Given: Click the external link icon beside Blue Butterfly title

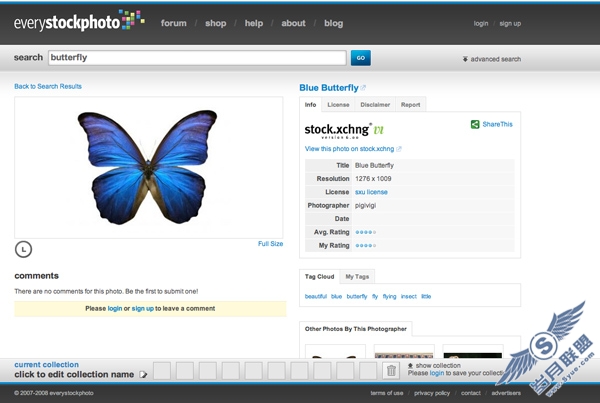Looking at the screenshot, I should (x=363, y=88).
